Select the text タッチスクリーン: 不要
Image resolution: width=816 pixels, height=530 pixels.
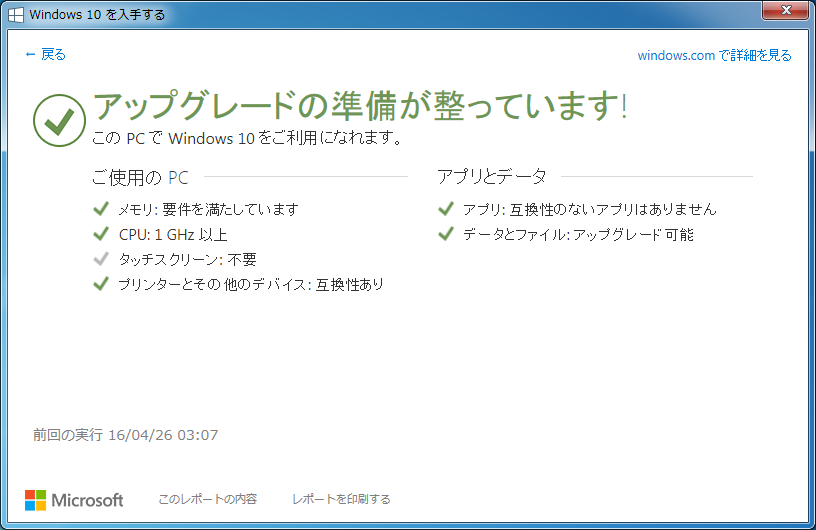coord(187,259)
